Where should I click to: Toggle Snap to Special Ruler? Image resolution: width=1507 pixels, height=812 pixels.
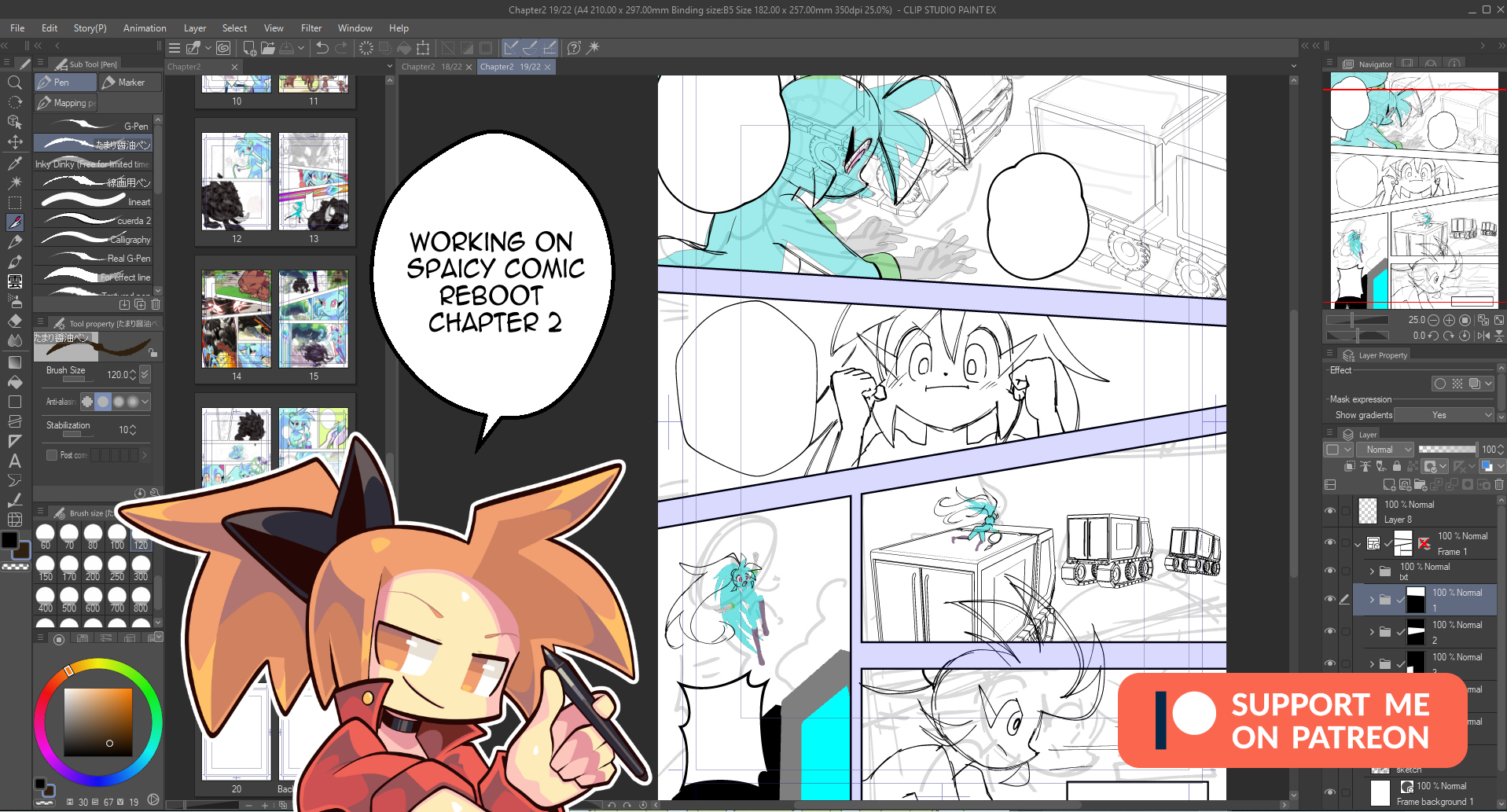(530, 48)
